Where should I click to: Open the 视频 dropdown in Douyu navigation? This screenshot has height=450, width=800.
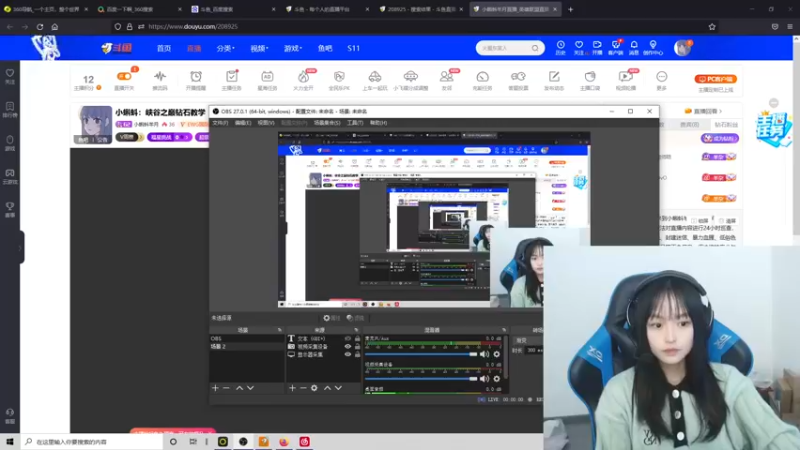(x=259, y=48)
